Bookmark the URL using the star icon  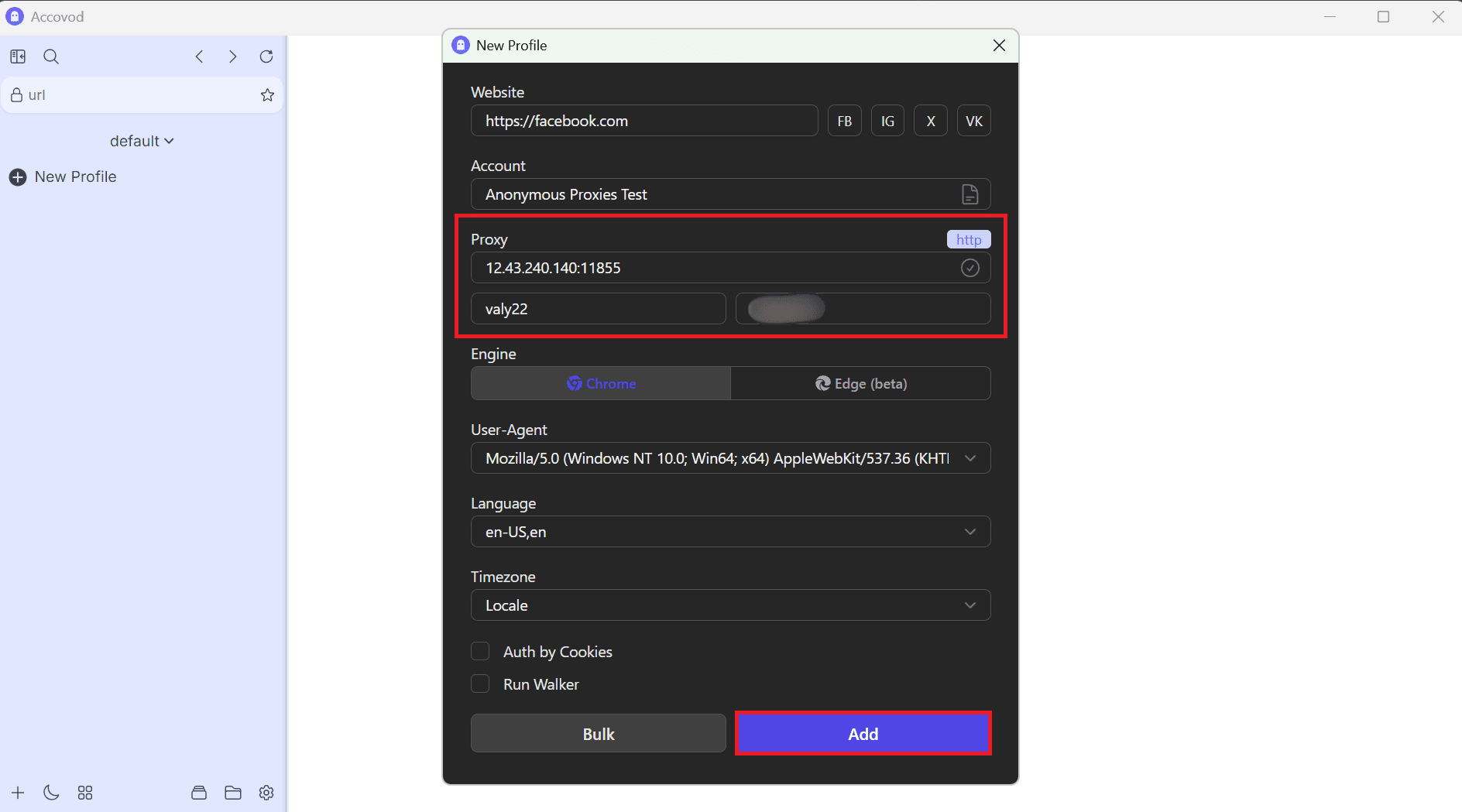267,94
